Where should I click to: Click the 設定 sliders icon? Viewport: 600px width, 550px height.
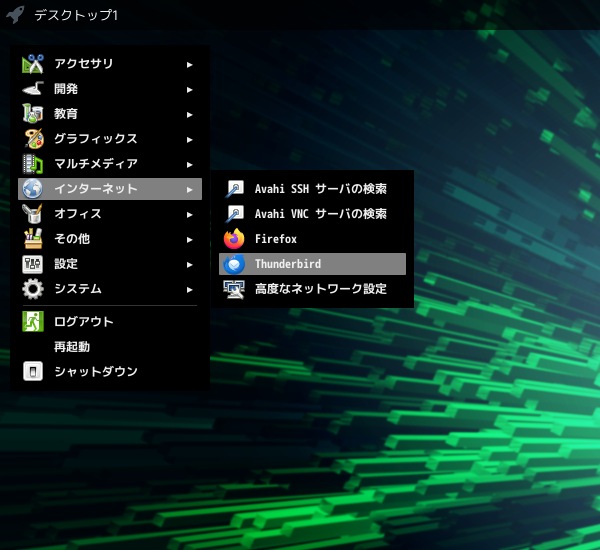tap(33, 264)
